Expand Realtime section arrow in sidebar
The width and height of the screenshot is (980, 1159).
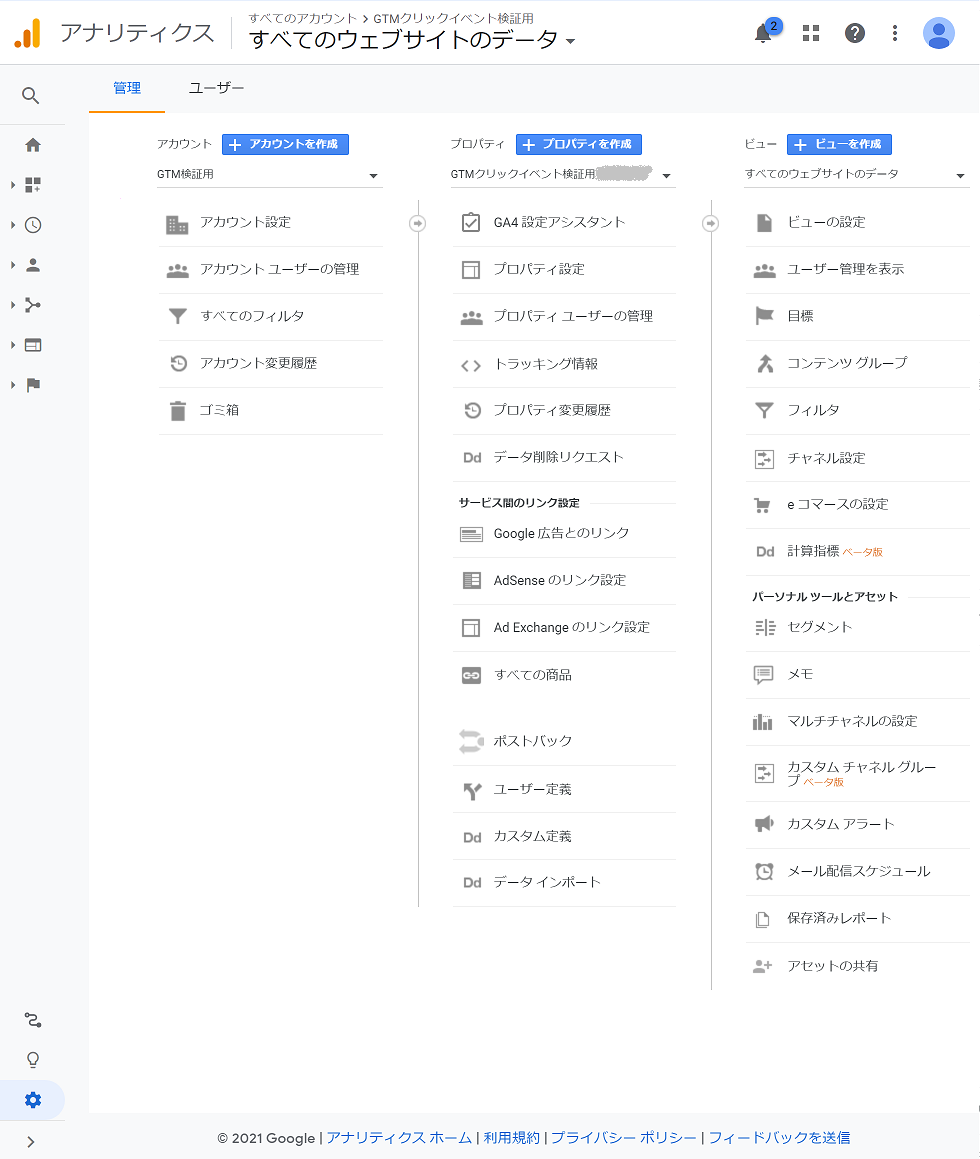point(13,225)
